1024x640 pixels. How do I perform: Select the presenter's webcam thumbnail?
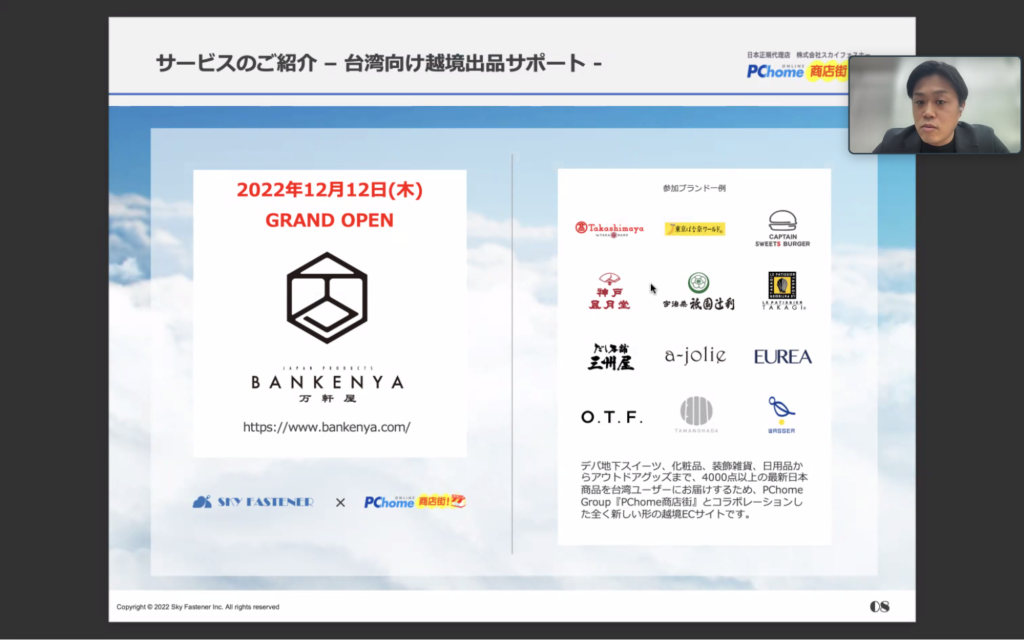[935, 105]
